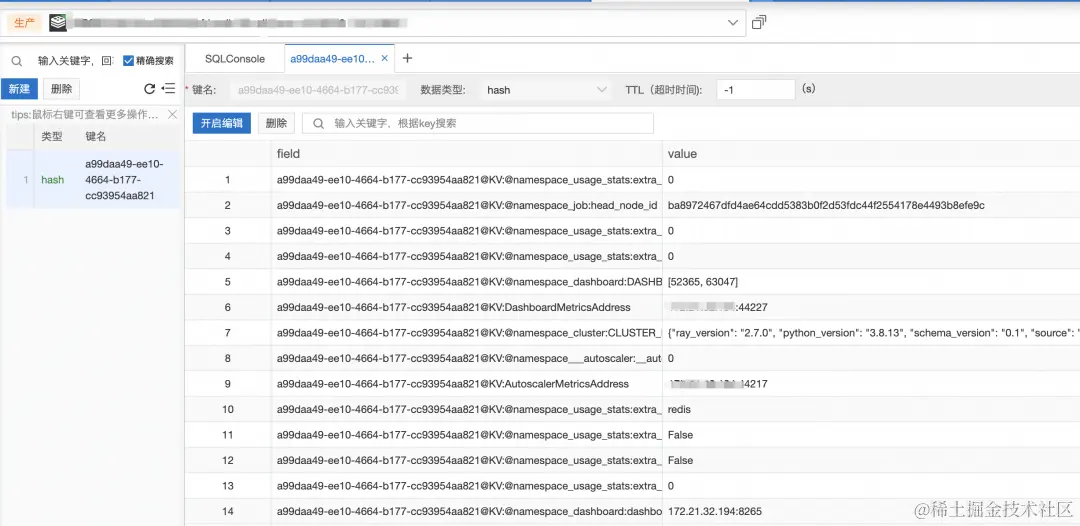The height and width of the screenshot is (526, 1080).
Task: Click the 根据key搜索 field search box
Action: click(x=478, y=123)
